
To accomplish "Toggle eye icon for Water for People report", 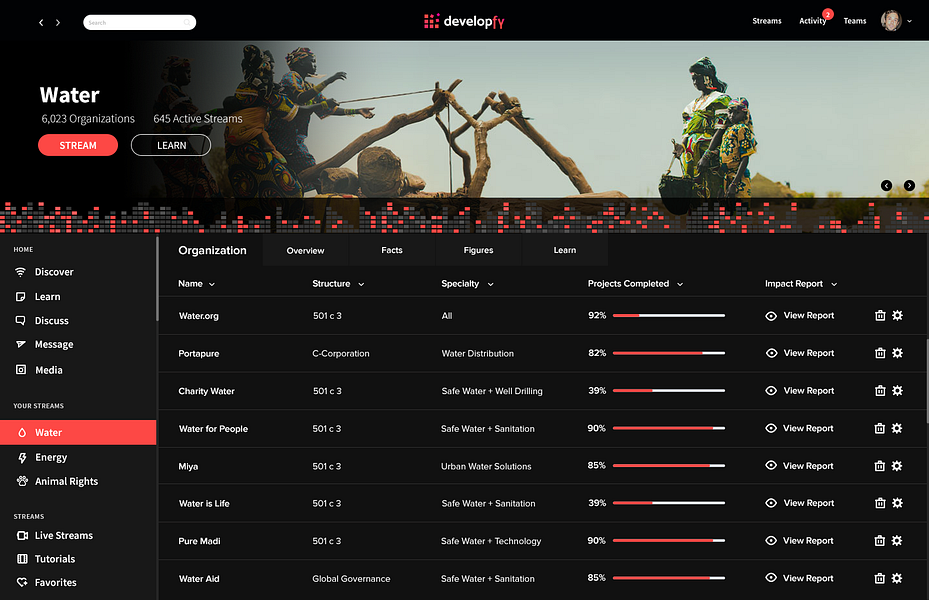I will 770,428.
